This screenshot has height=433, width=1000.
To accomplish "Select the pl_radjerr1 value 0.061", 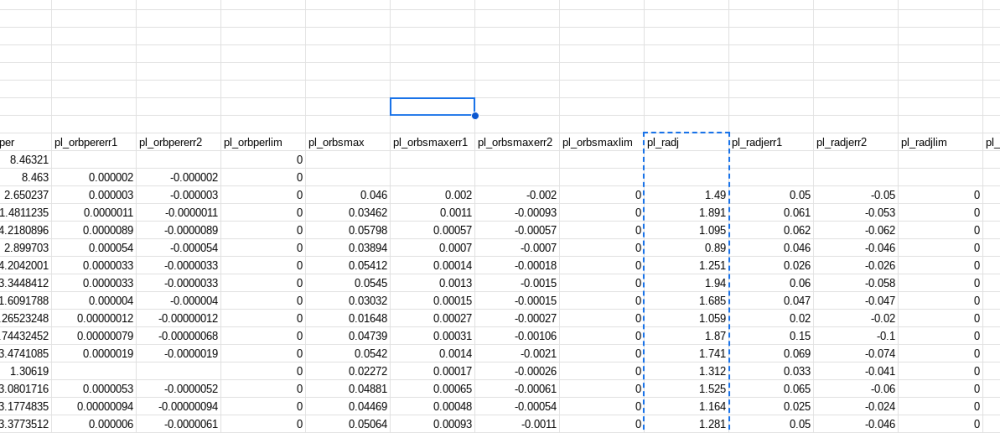I will pos(772,213).
